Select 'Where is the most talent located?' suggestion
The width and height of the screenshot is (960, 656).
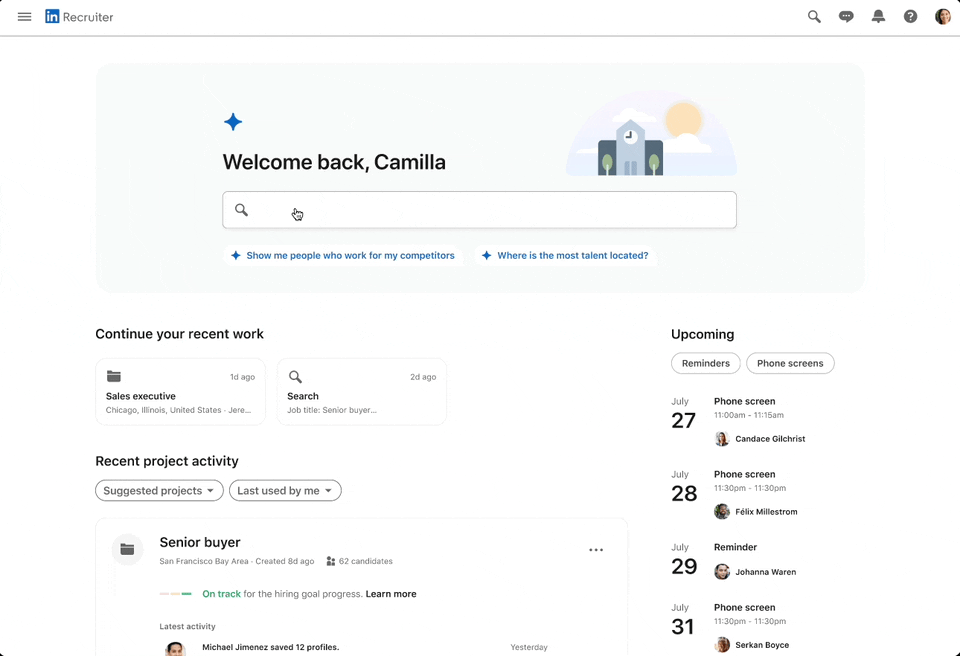565,255
